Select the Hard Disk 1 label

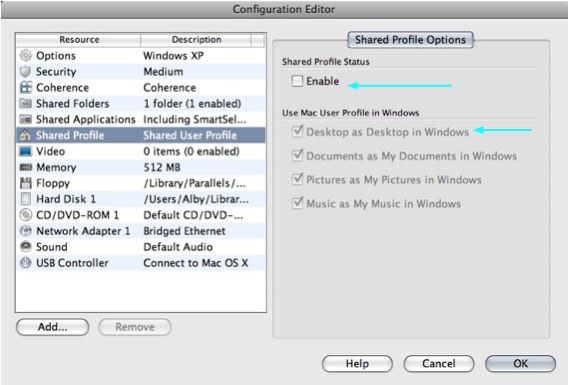(x=66, y=199)
